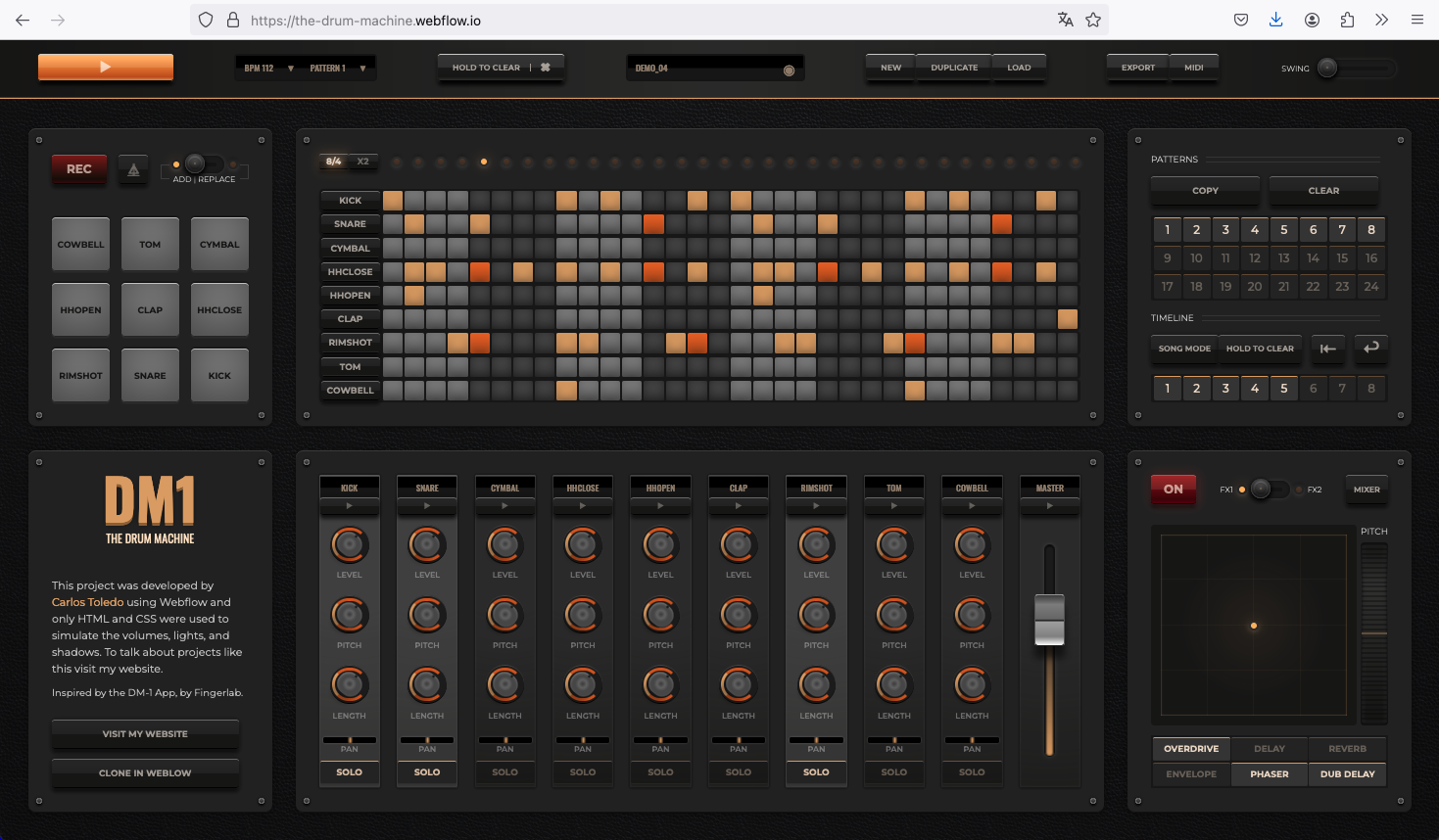Click the HHOPEN channel PITCH knob
The height and width of the screenshot is (840, 1439).
[x=660, y=616]
